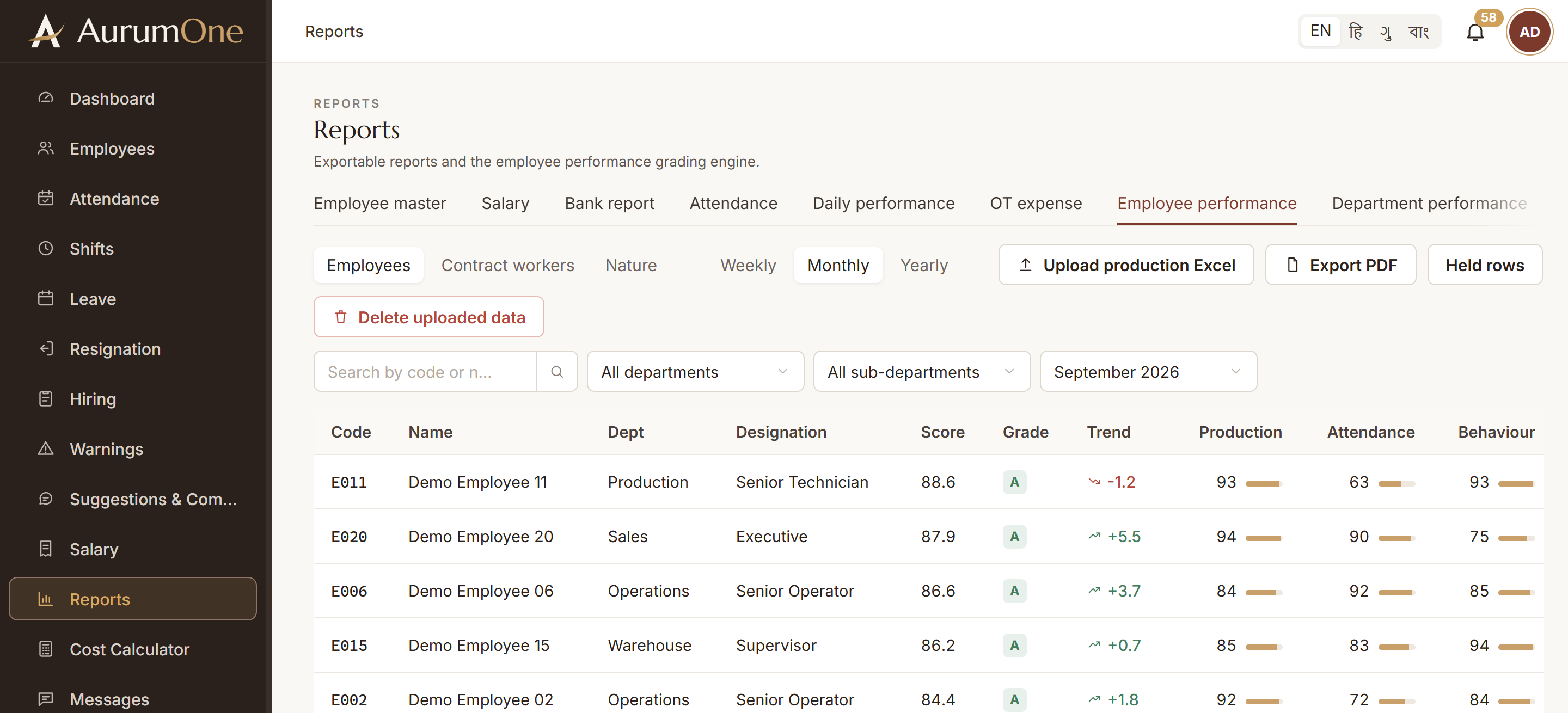This screenshot has height=713, width=1568.
Task: Switch language to EN
Action: [x=1320, y=31]
